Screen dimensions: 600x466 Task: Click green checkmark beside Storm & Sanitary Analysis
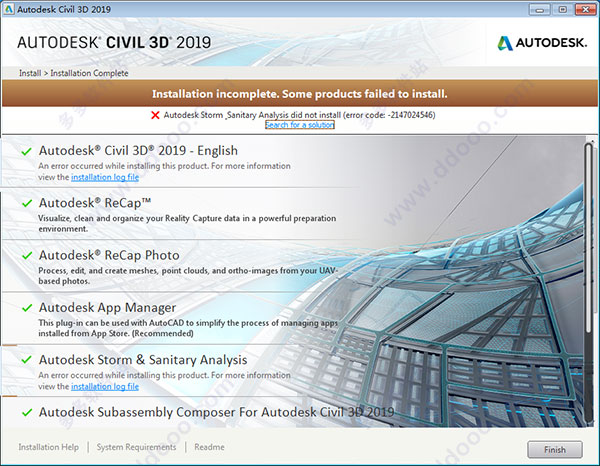point(26,360)
